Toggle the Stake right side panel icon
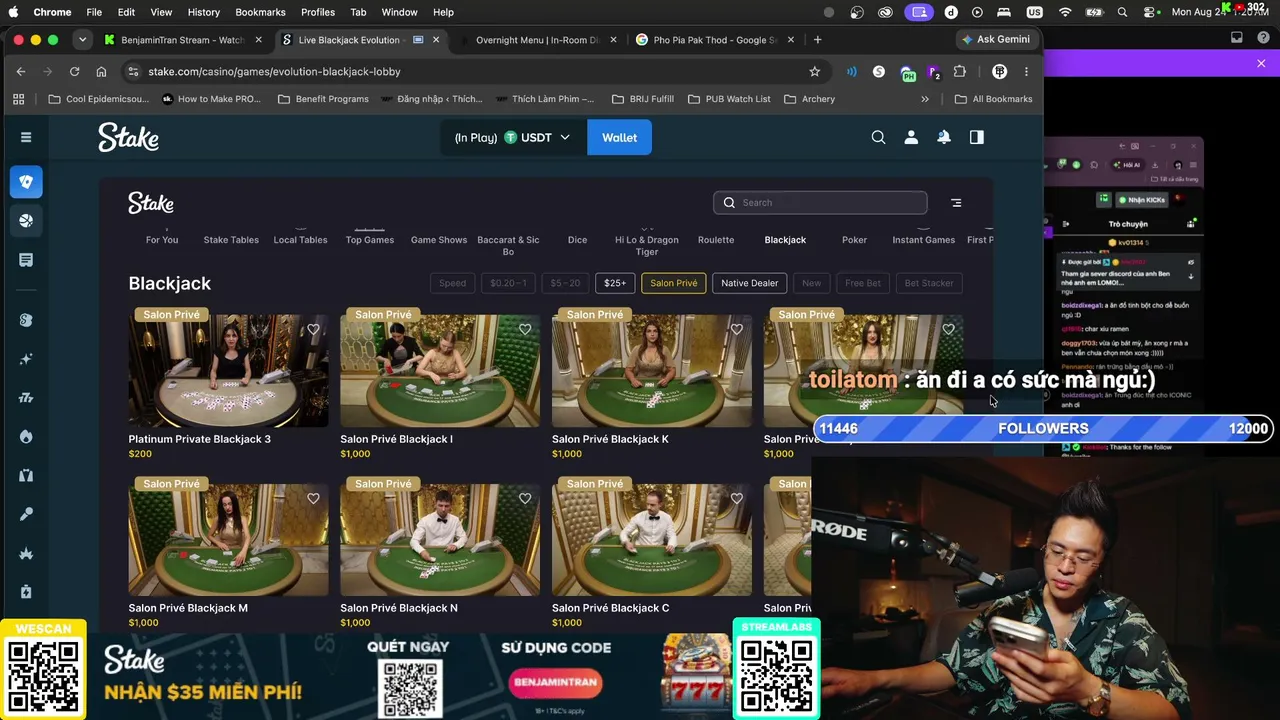 (x=977, y=137)
